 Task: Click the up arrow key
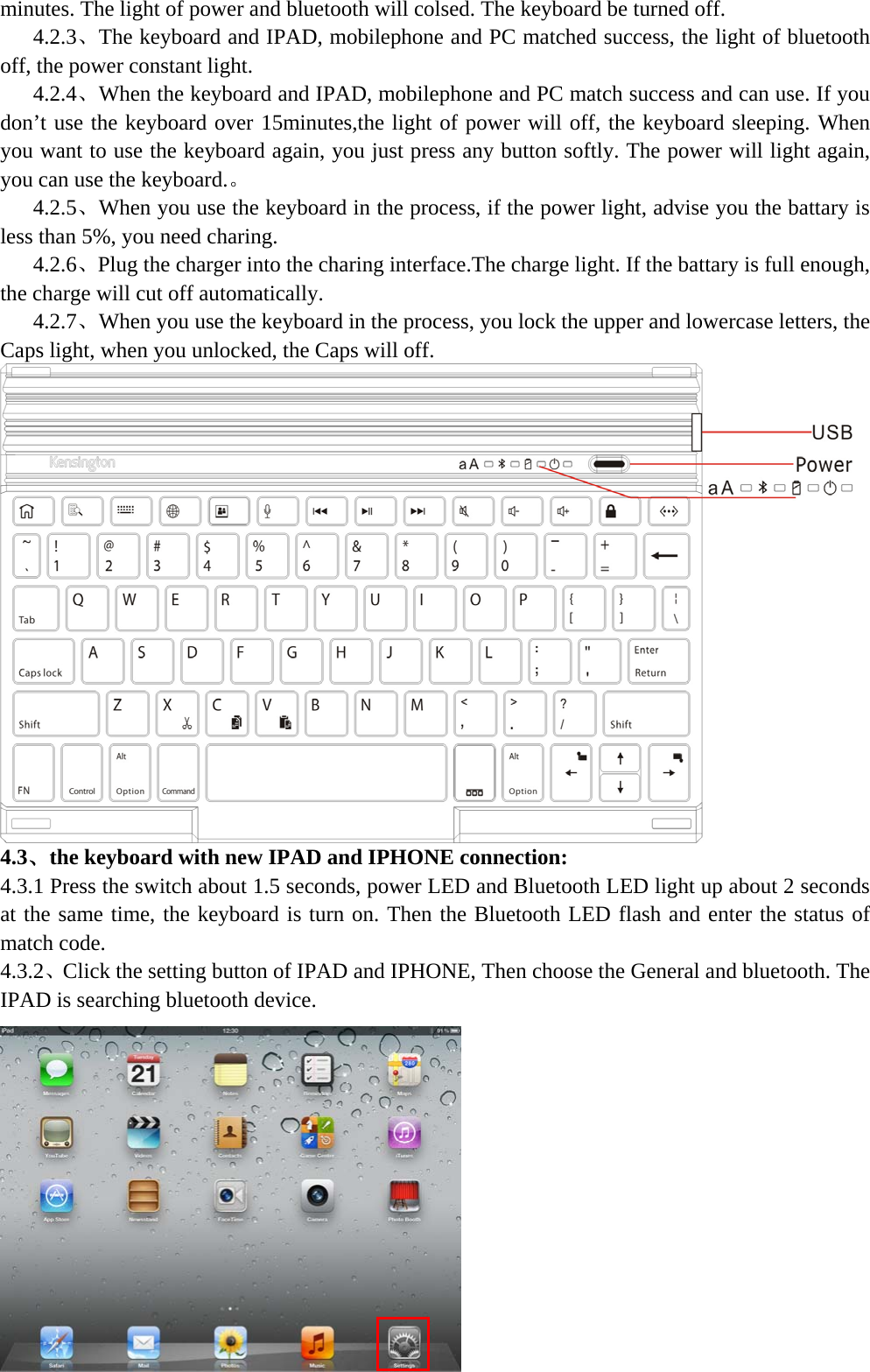pyautogui.click(x=621, y=758)
